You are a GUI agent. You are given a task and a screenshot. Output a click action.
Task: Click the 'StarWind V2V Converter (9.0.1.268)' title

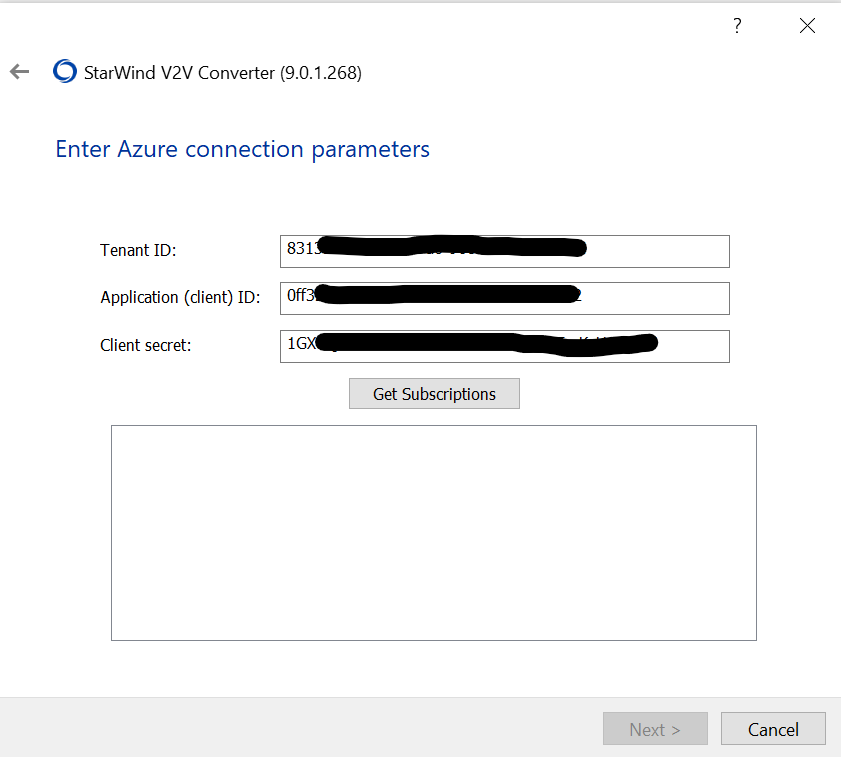click(223, 72)
